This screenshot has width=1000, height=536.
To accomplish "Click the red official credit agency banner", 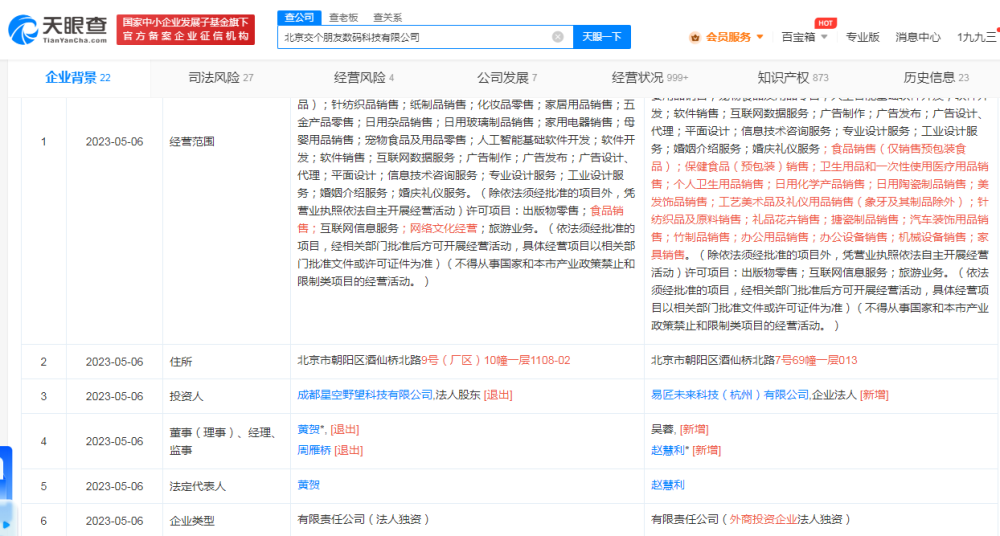I will pyautogui.click(x=186, y=29).
